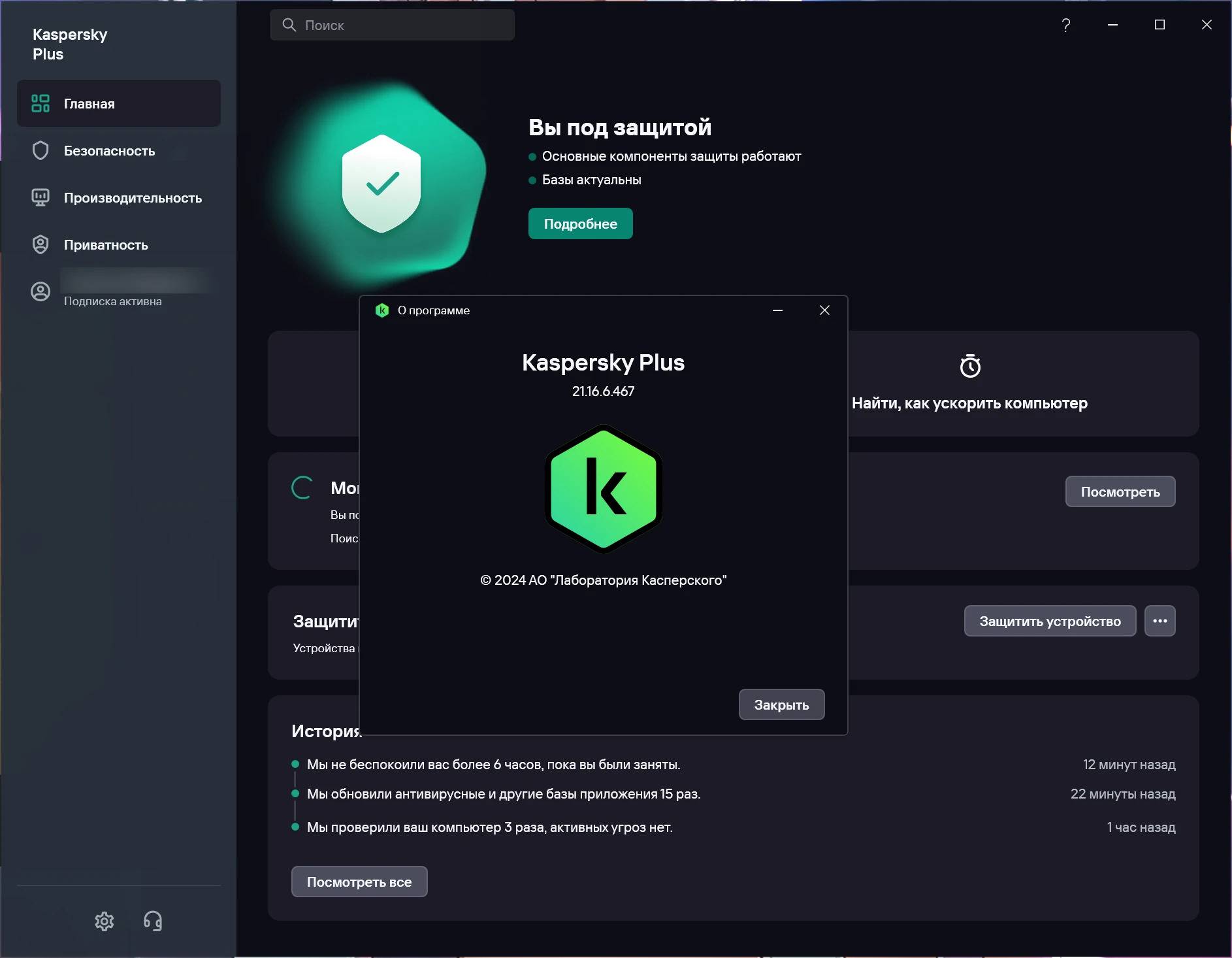Open the Производительность section
This screenshot has width=1232, height=958.
click(x=118, y=197)
